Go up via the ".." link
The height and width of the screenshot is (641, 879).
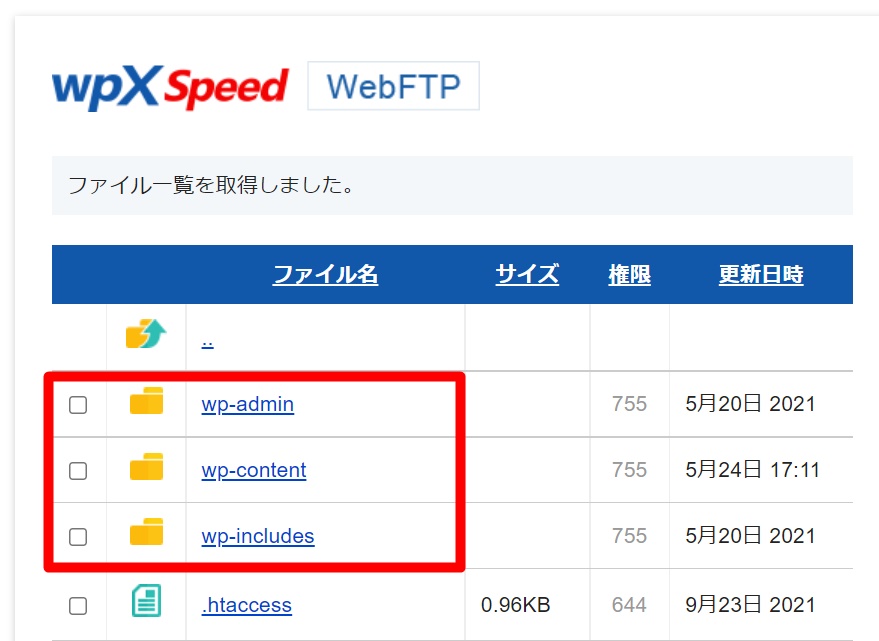coord(207,342)
